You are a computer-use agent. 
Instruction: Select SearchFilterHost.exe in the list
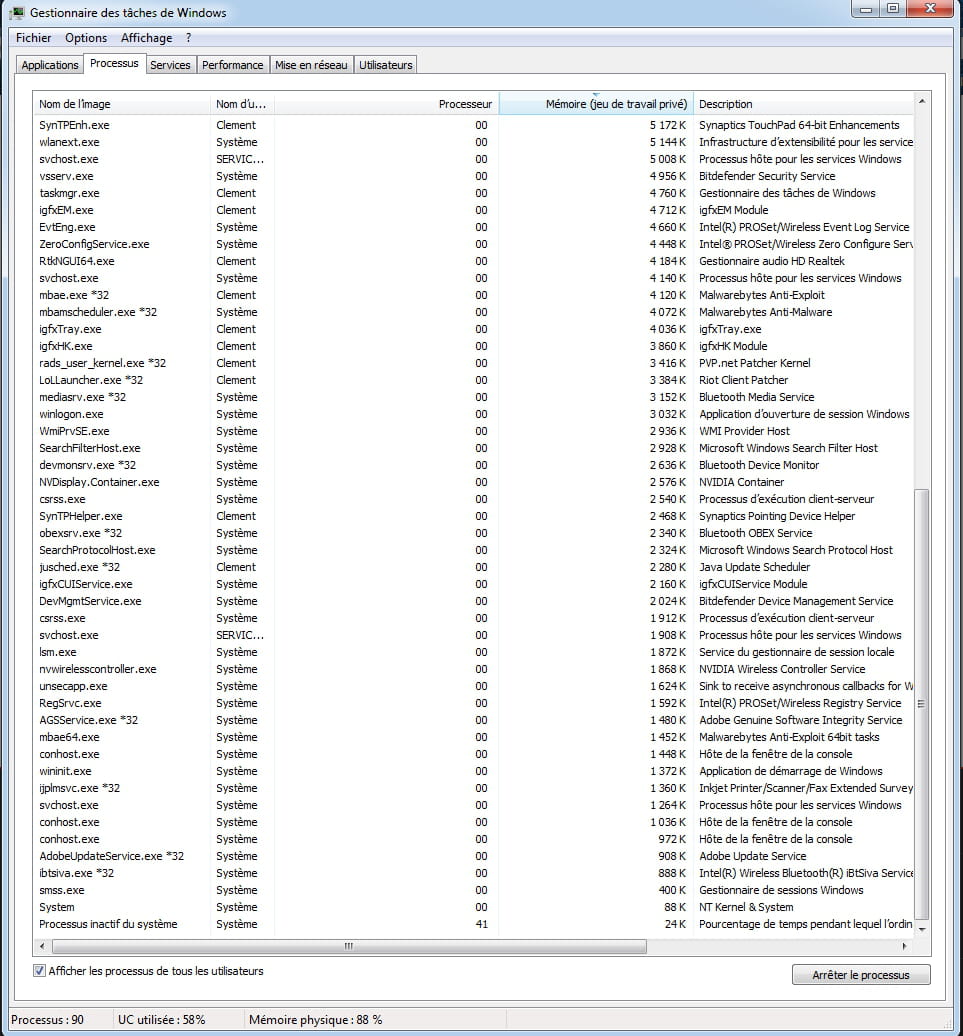[473, 448]
